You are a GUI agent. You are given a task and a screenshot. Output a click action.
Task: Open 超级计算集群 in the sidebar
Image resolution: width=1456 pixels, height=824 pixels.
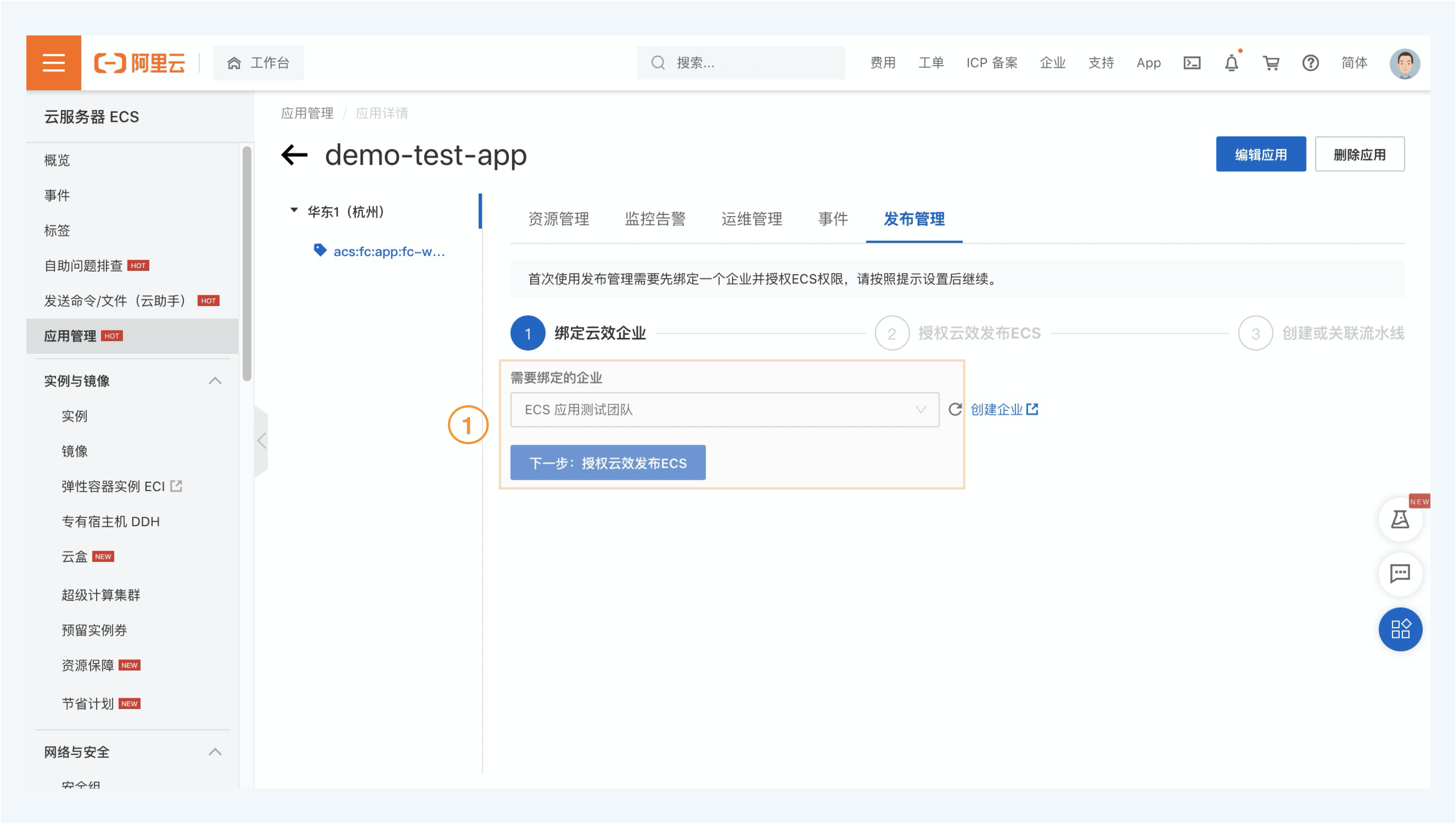(101, 595)
